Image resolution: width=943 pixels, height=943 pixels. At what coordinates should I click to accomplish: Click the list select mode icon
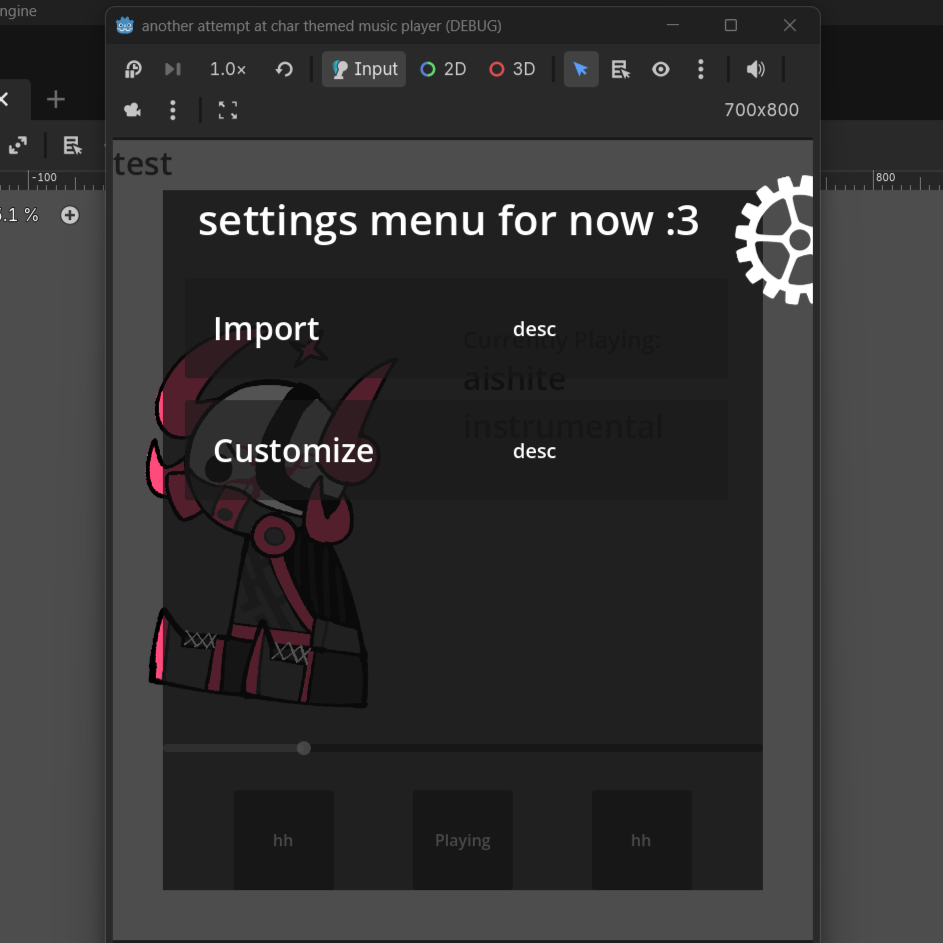(621, 69)
